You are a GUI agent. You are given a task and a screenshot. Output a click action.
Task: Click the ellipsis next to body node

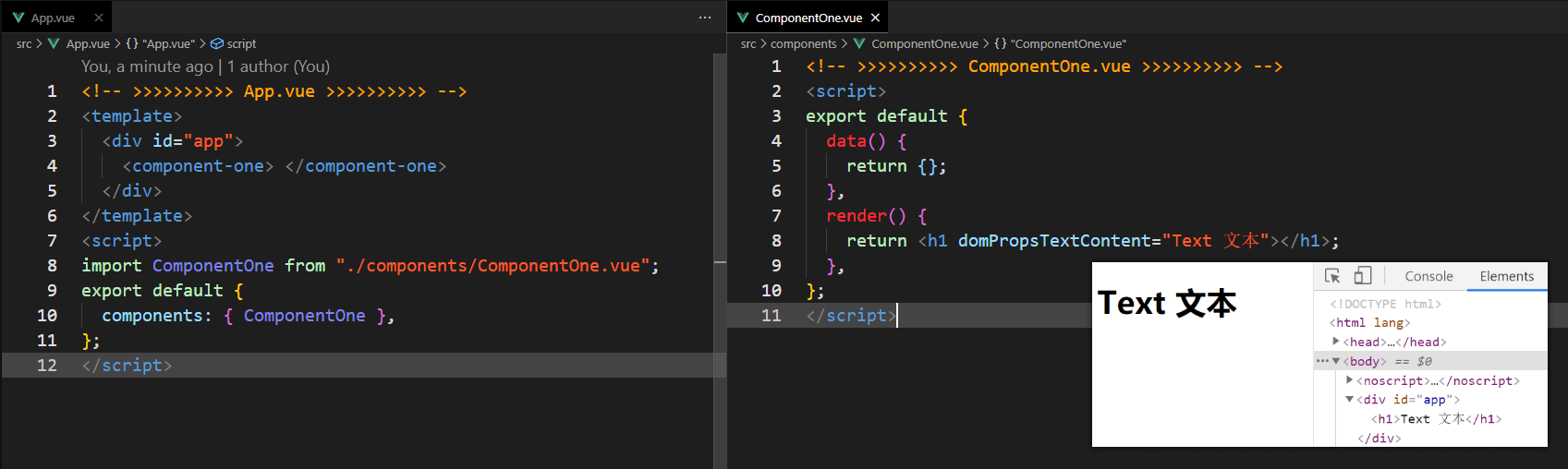(1322, 361)
